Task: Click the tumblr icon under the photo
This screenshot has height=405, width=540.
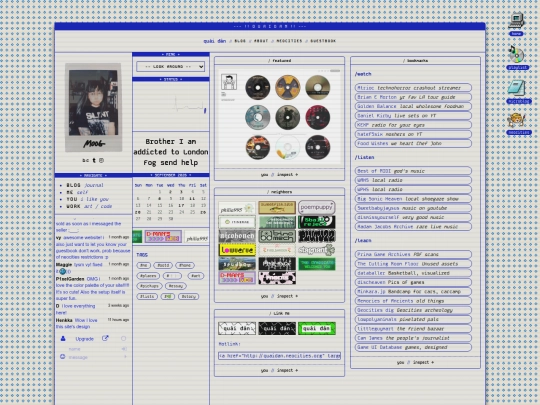Action: click(x=94, y=160)
